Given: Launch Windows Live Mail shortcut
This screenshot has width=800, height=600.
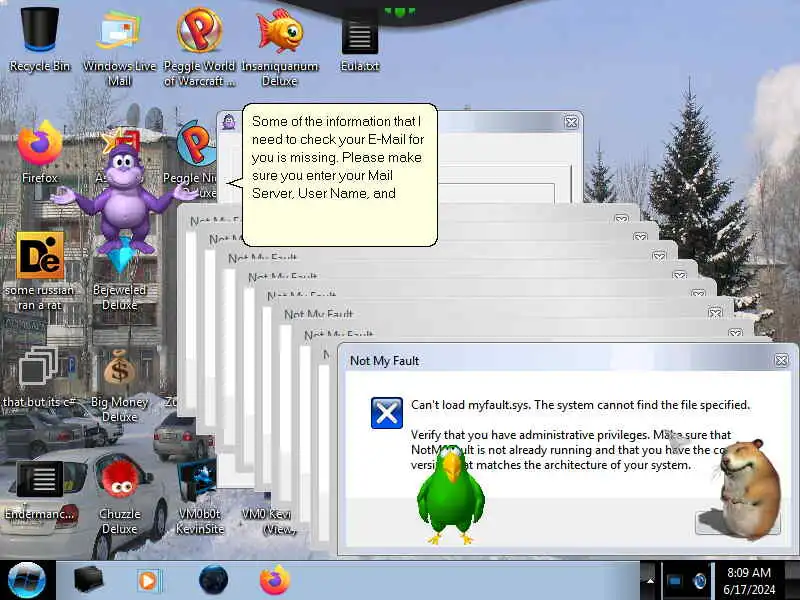Looking at the screenshot, I should (x=119, y=47).
